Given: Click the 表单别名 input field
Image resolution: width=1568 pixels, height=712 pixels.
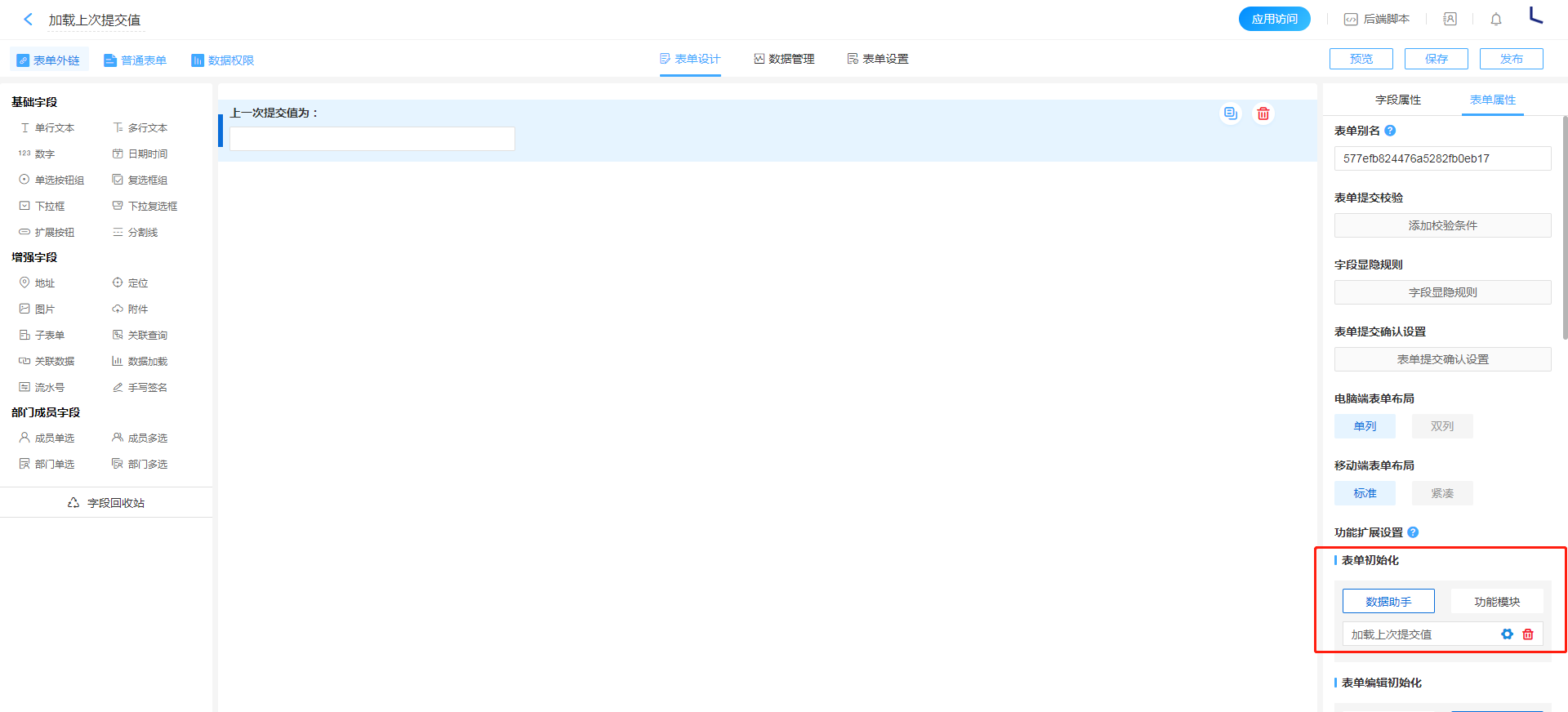Looking at the screenshot, I should tap(1442, 158).
